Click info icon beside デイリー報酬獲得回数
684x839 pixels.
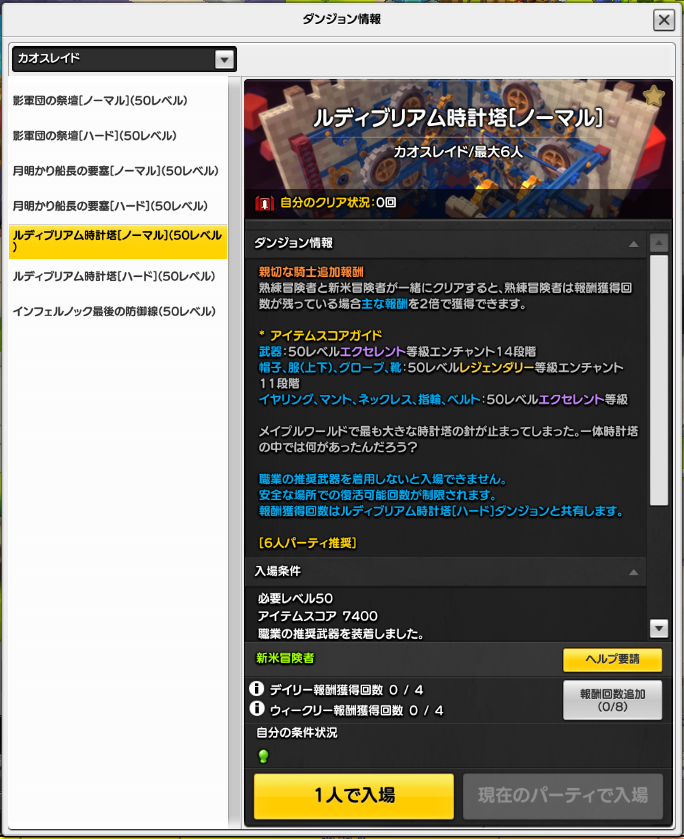[x=257, y=689]
